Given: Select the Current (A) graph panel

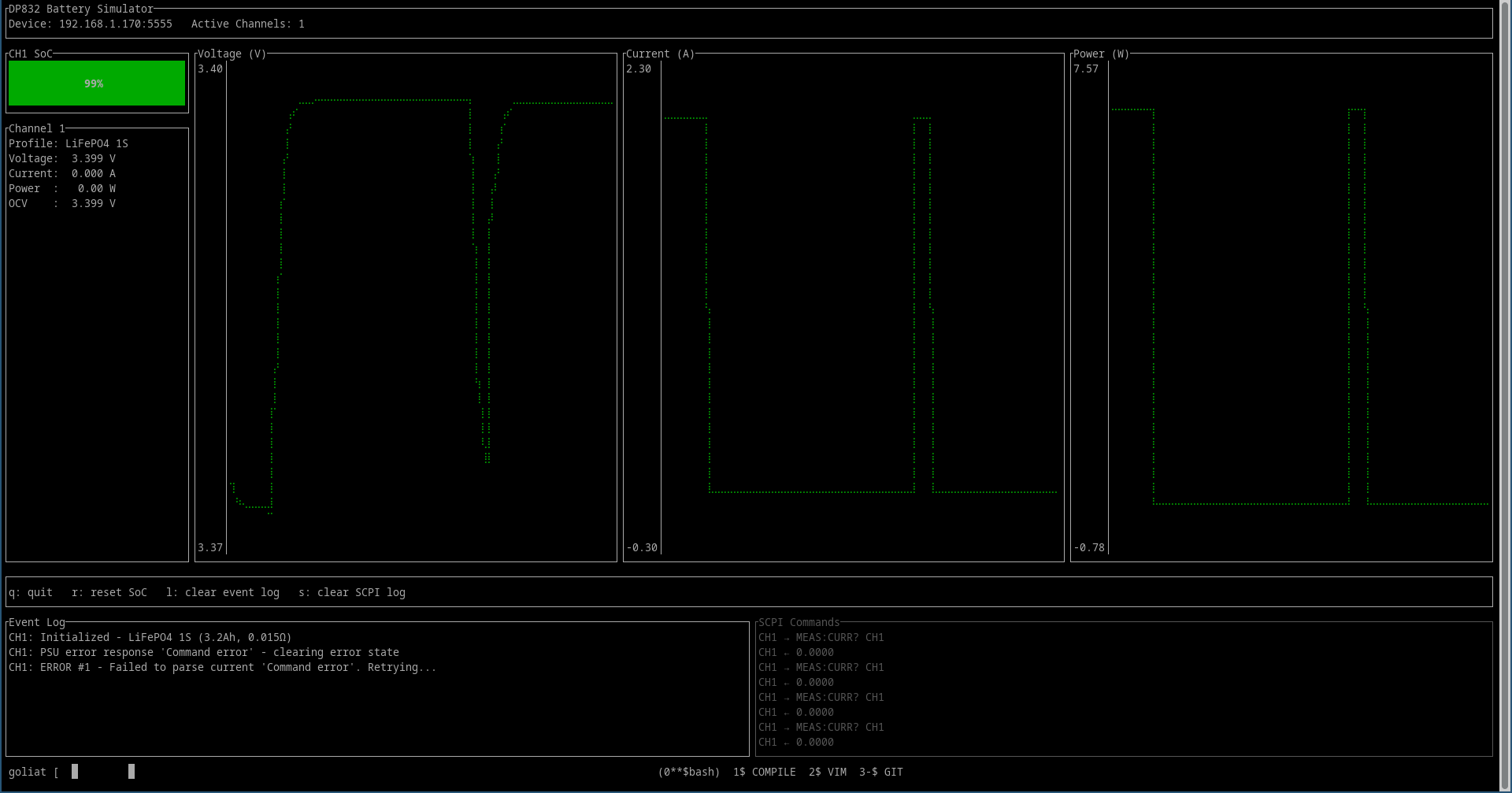Looking at the screenshot, I should coord(843,307).
